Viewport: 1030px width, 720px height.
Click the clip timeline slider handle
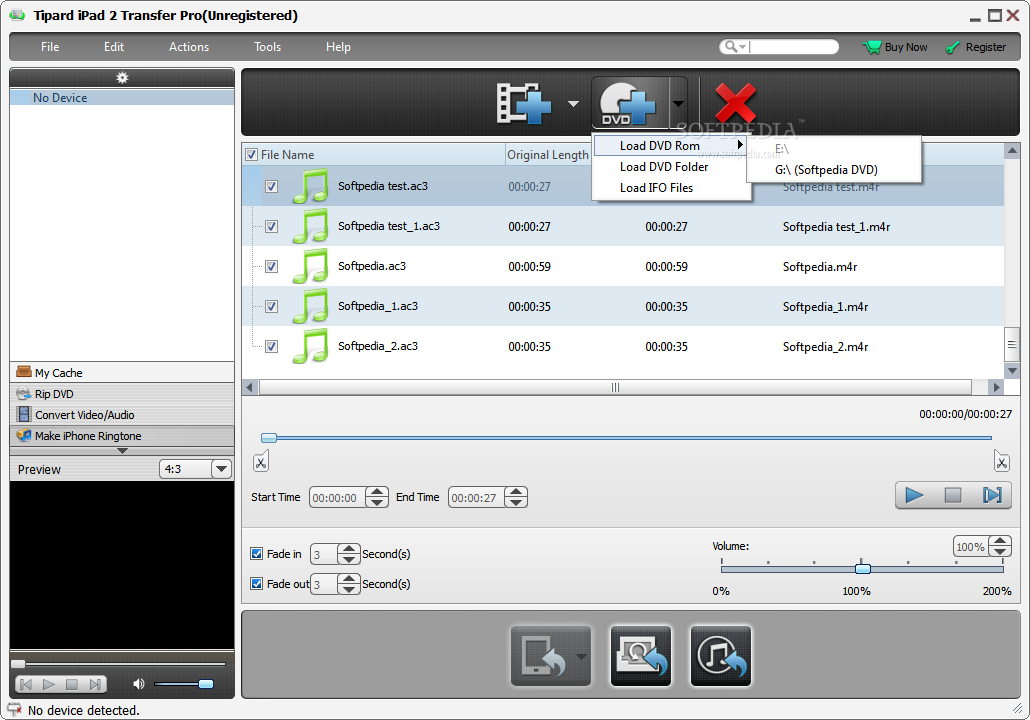269,438
